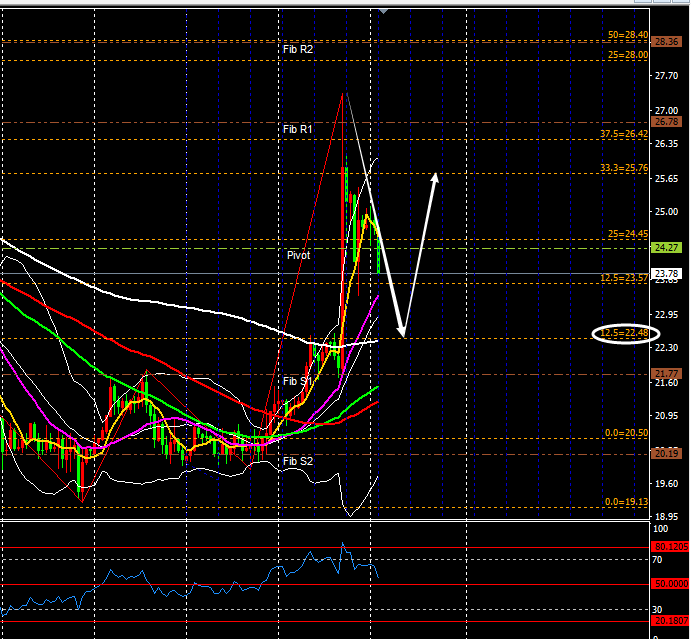Select the Fib S2 label
Image resolution: width=691 pixels, height=639 pixels.
[298, 461]
